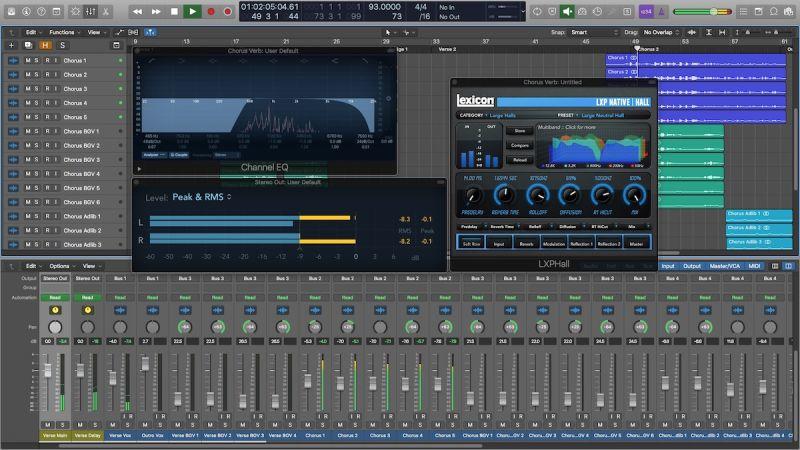Solo the Chorus 3 track

36,89
